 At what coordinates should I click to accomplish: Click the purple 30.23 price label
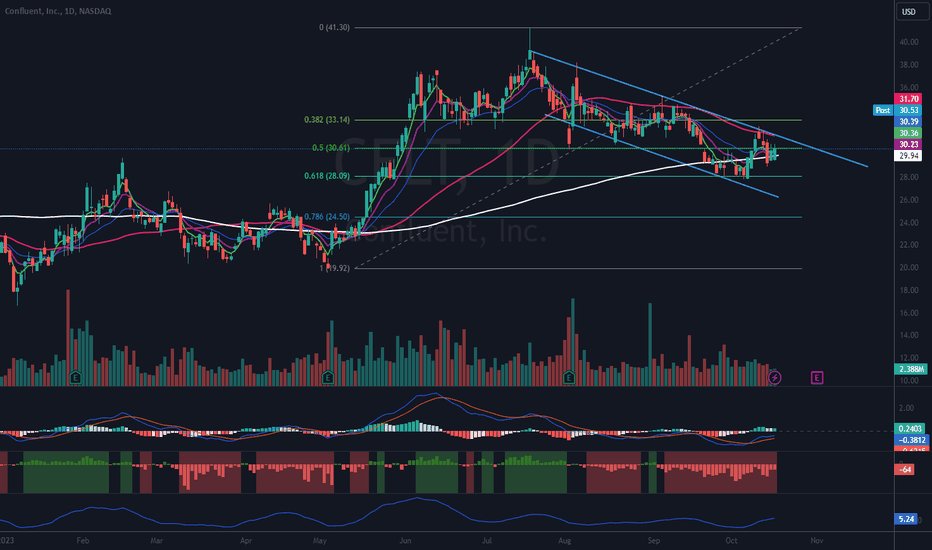(908, 144)
